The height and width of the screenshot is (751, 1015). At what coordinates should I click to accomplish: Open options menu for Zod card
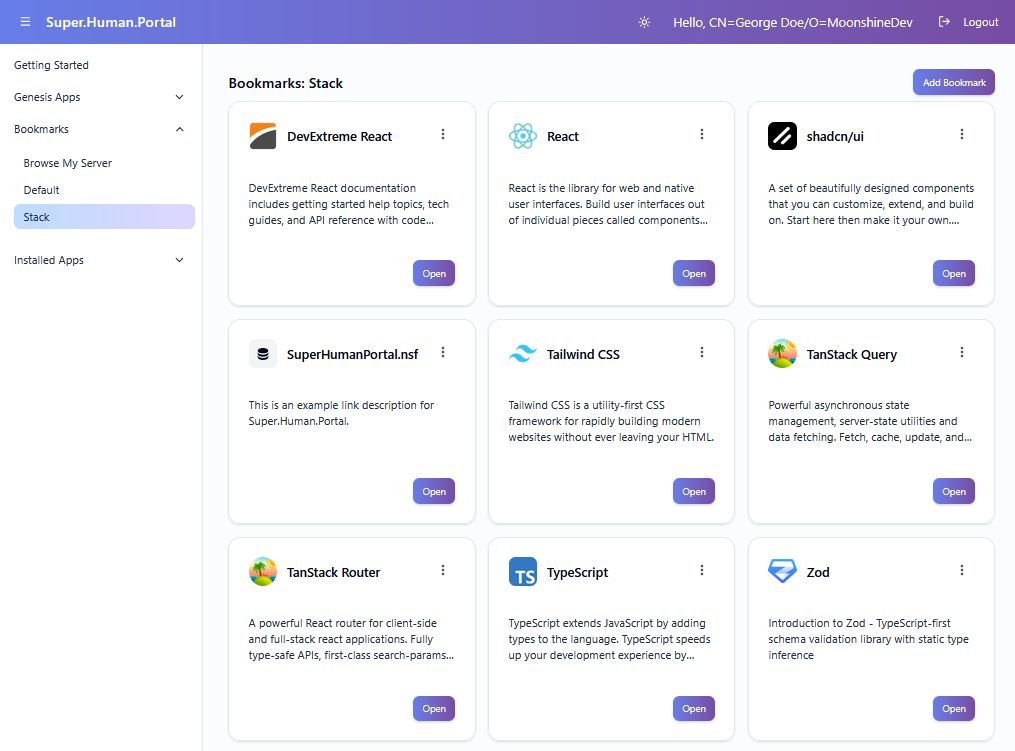(x=962, y=570)
